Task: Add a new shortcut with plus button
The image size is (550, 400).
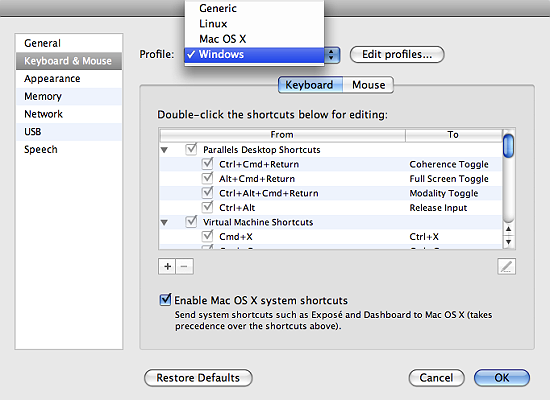Action: pyautogui.click(x=167, y=267)
